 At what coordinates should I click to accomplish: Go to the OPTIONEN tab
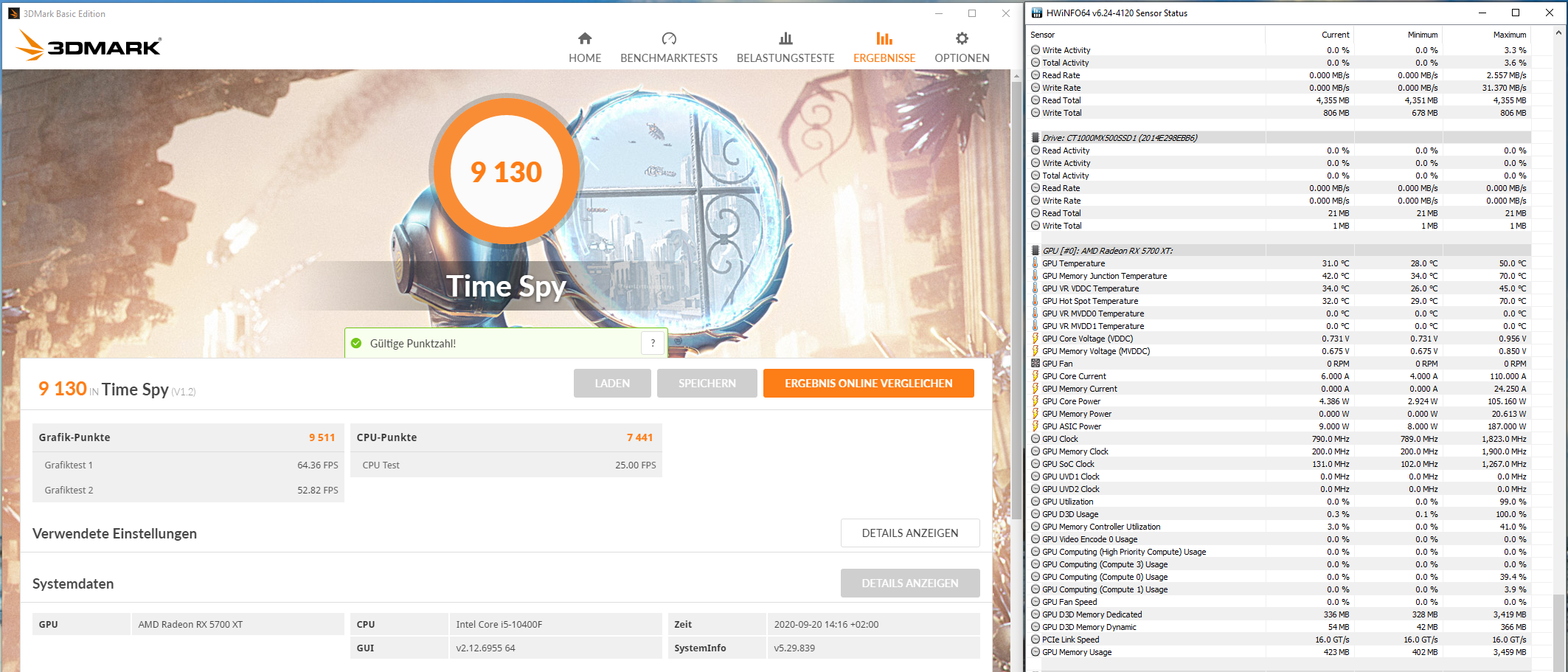tap(962, 47)
